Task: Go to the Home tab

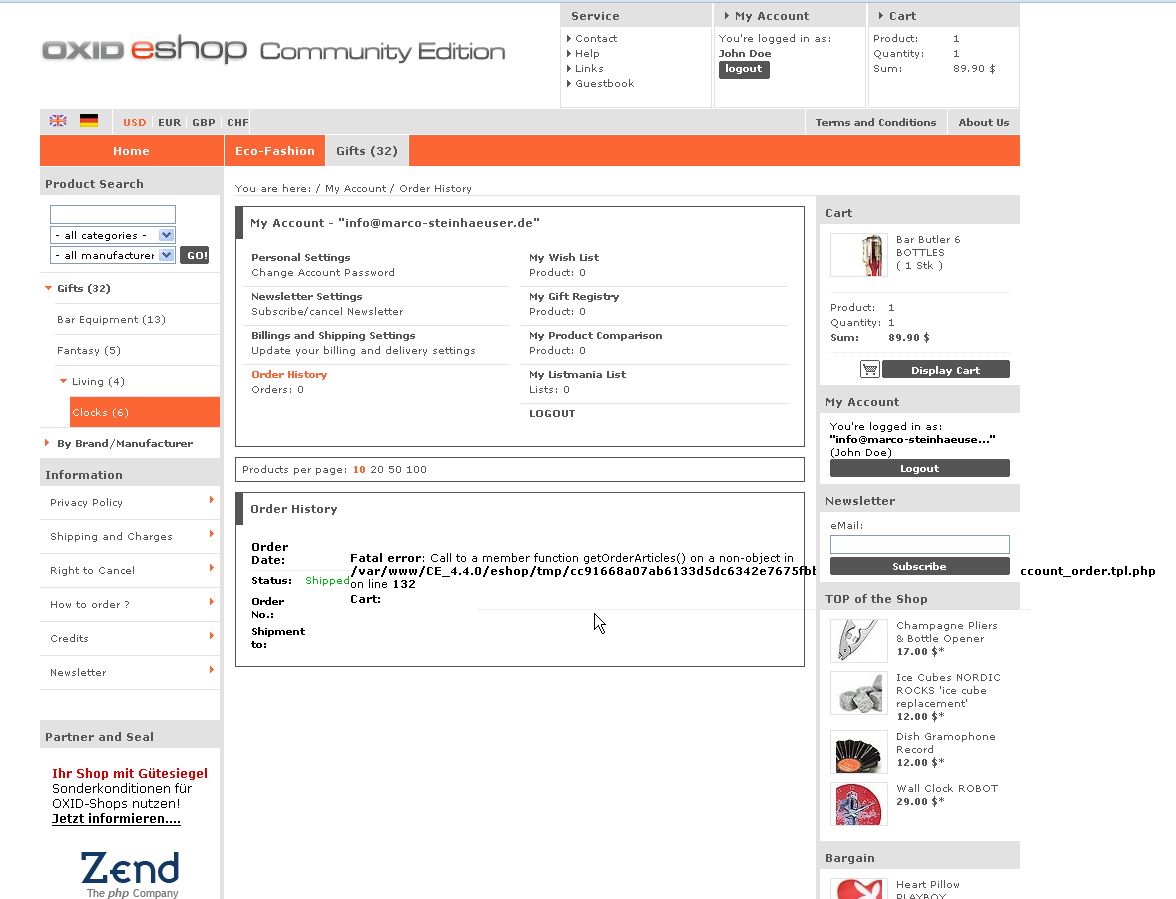Action: tap(131, 151)
